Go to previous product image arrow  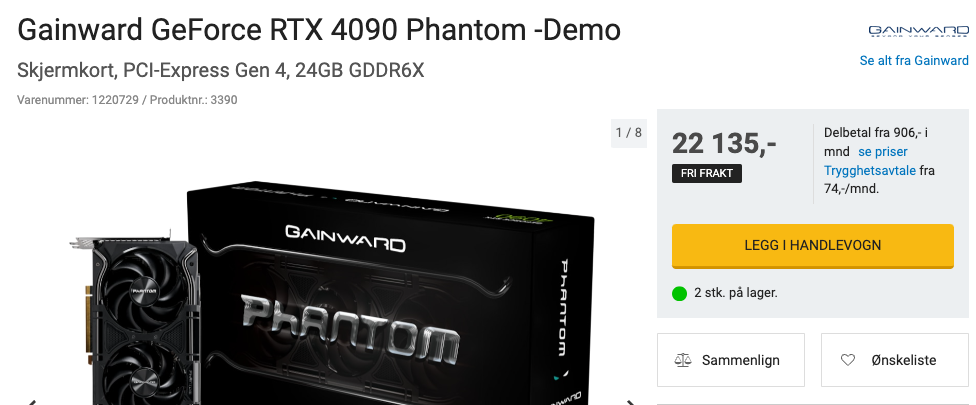click(x=31, y=403)
